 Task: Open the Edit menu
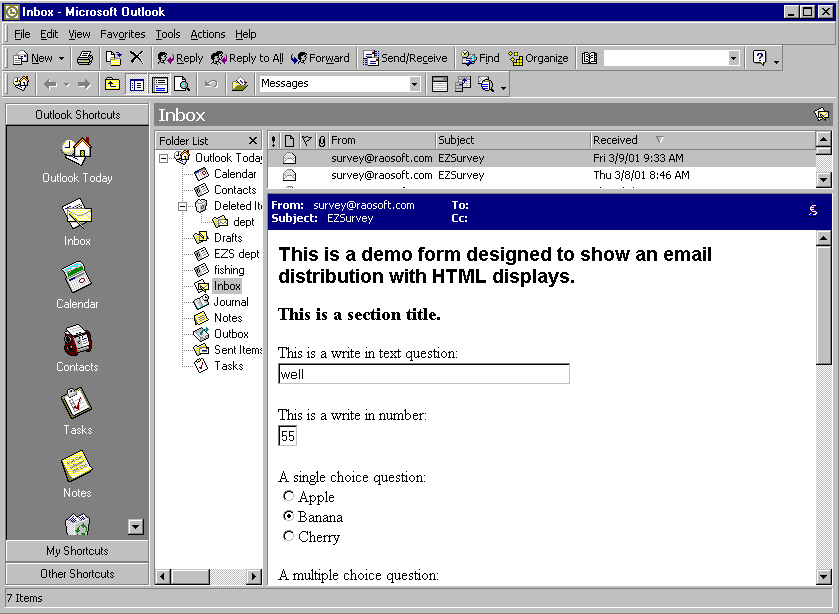(49, 34)
